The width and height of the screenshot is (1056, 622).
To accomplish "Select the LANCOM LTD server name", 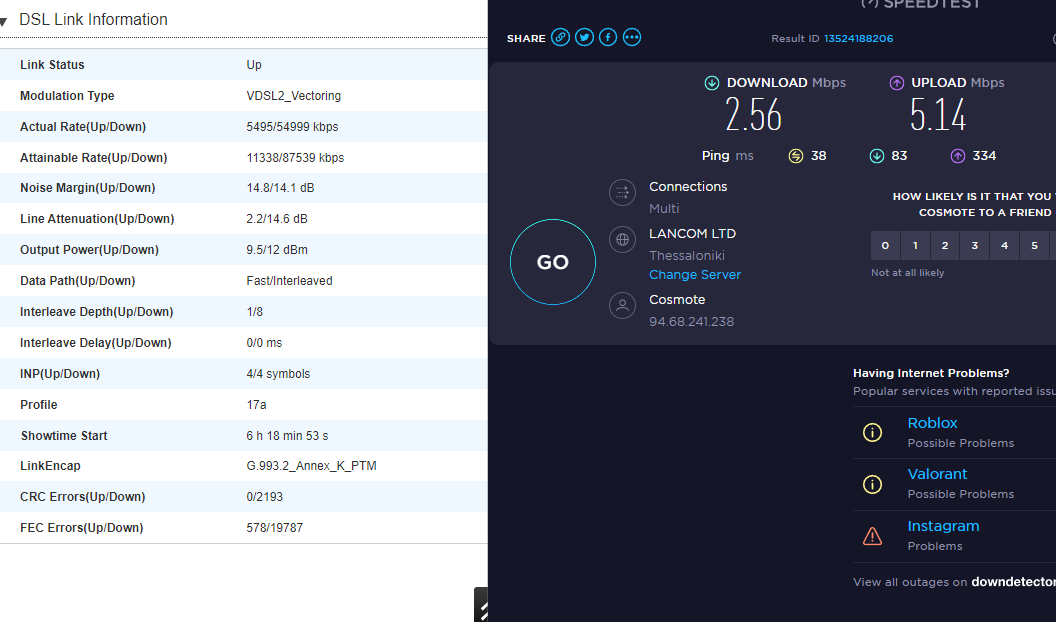I will pyautogui.click(x=692, y=234).
